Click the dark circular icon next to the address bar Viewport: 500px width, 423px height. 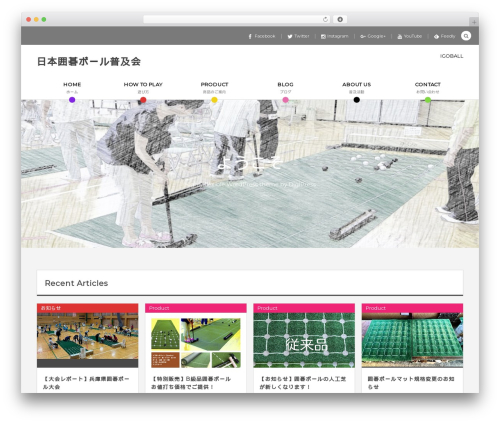click(340, 19)
